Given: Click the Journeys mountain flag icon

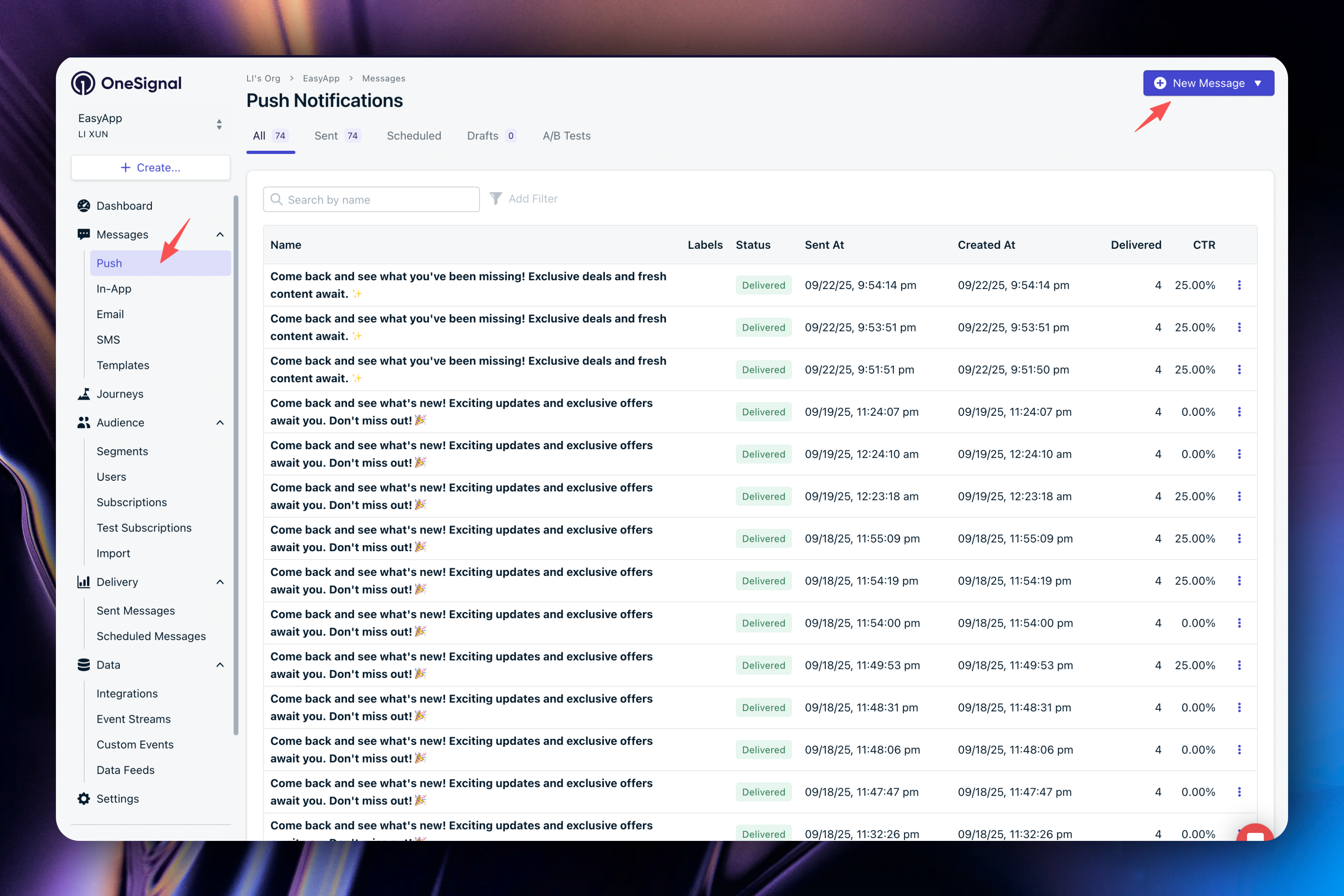Looking at the screenshot, I should pyautogui.click(x=83, y=394).
